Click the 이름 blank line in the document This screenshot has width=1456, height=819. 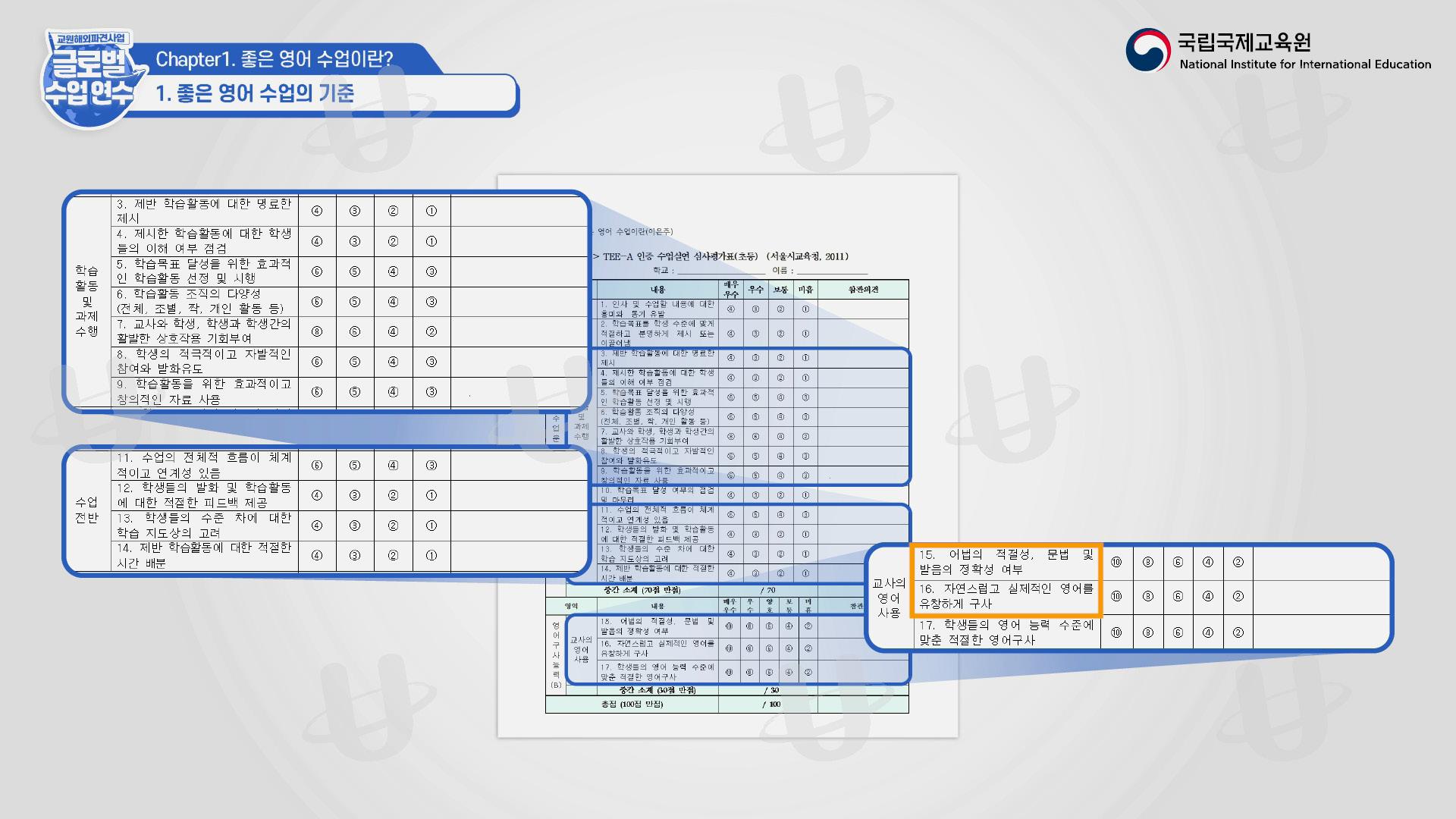pyautogui.click(x=831, y=271)
